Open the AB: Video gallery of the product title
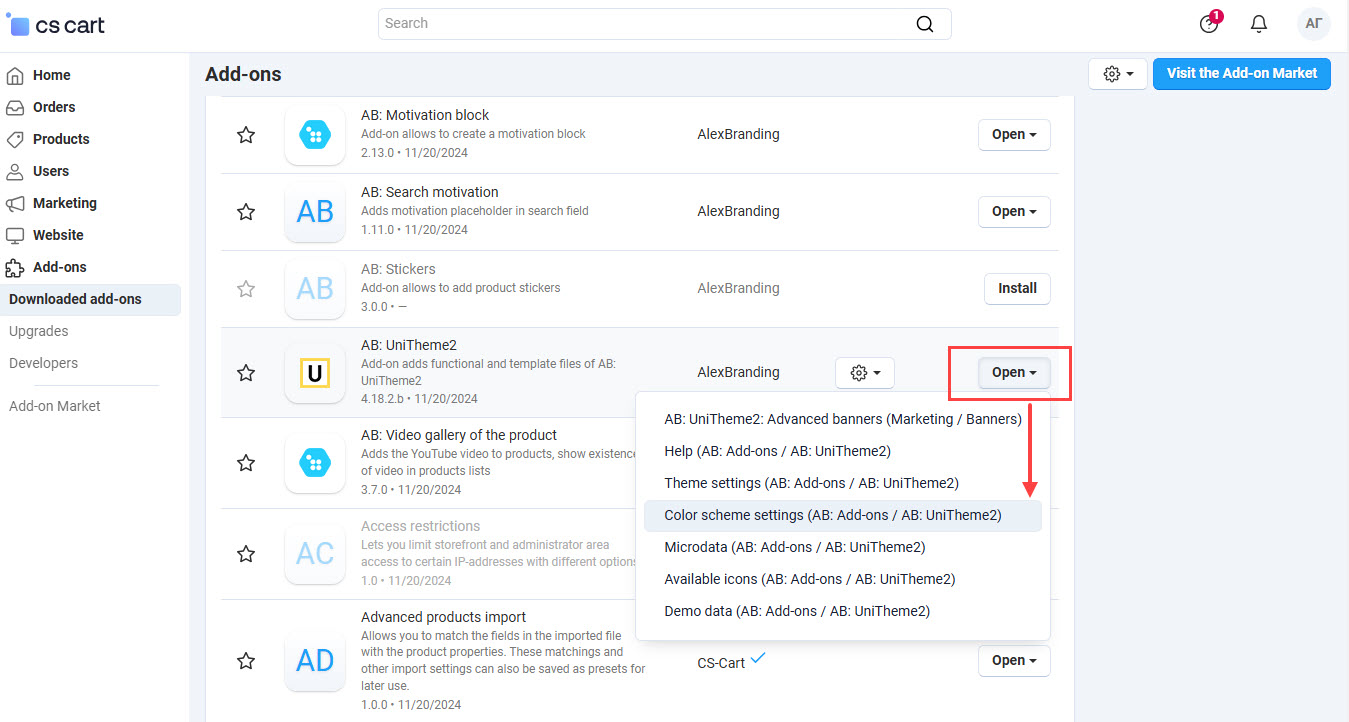This screenshot has width=1349, height=722. (459, 435)
